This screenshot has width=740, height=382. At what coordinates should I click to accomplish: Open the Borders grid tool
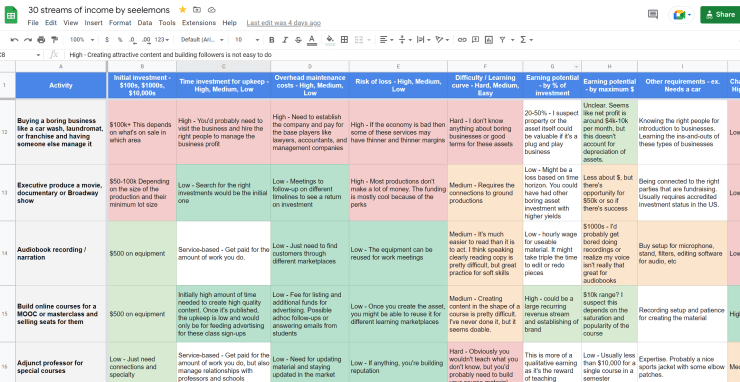coord(345,40)
